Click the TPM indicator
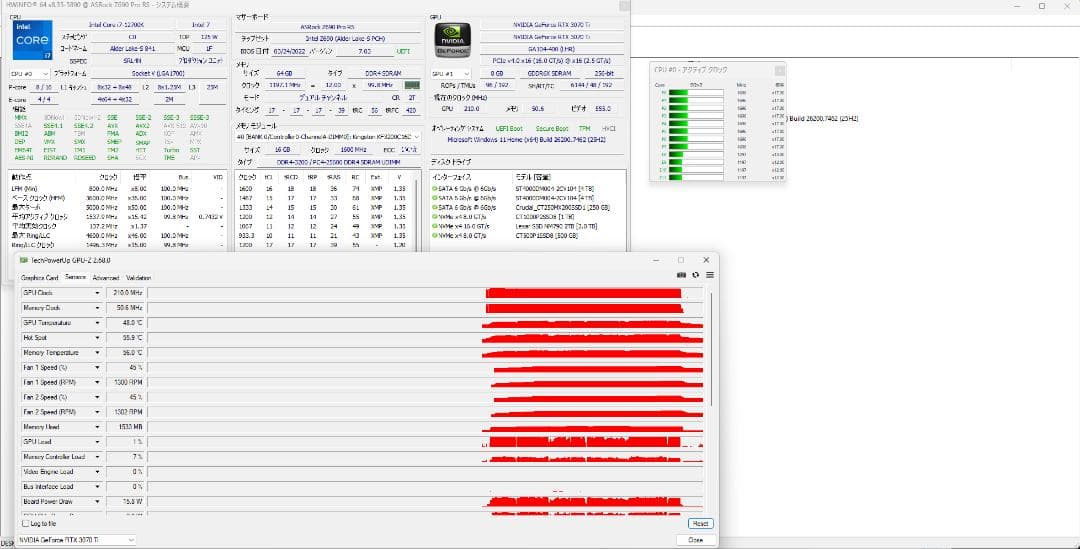The width and height of the screenshot is (1080, 549). (x=584, y=129)
